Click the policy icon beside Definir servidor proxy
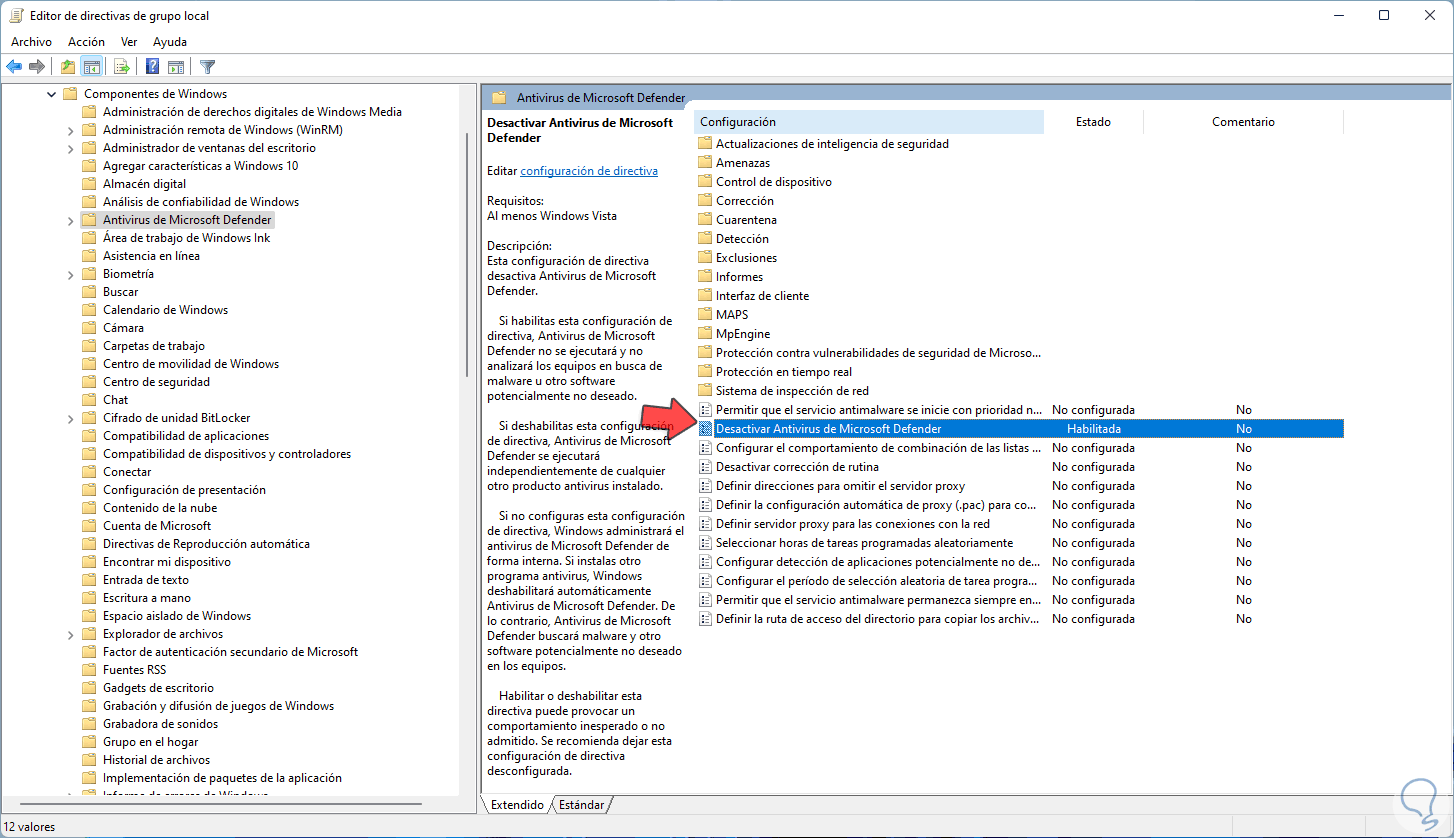The image size is (1454, 838). coord(705,524)
